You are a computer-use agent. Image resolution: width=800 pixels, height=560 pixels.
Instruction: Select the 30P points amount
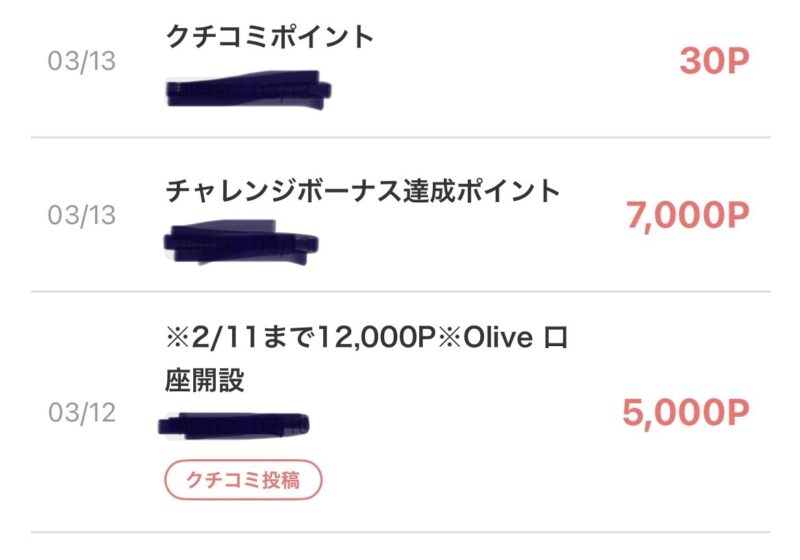click(x=714, y=61)
